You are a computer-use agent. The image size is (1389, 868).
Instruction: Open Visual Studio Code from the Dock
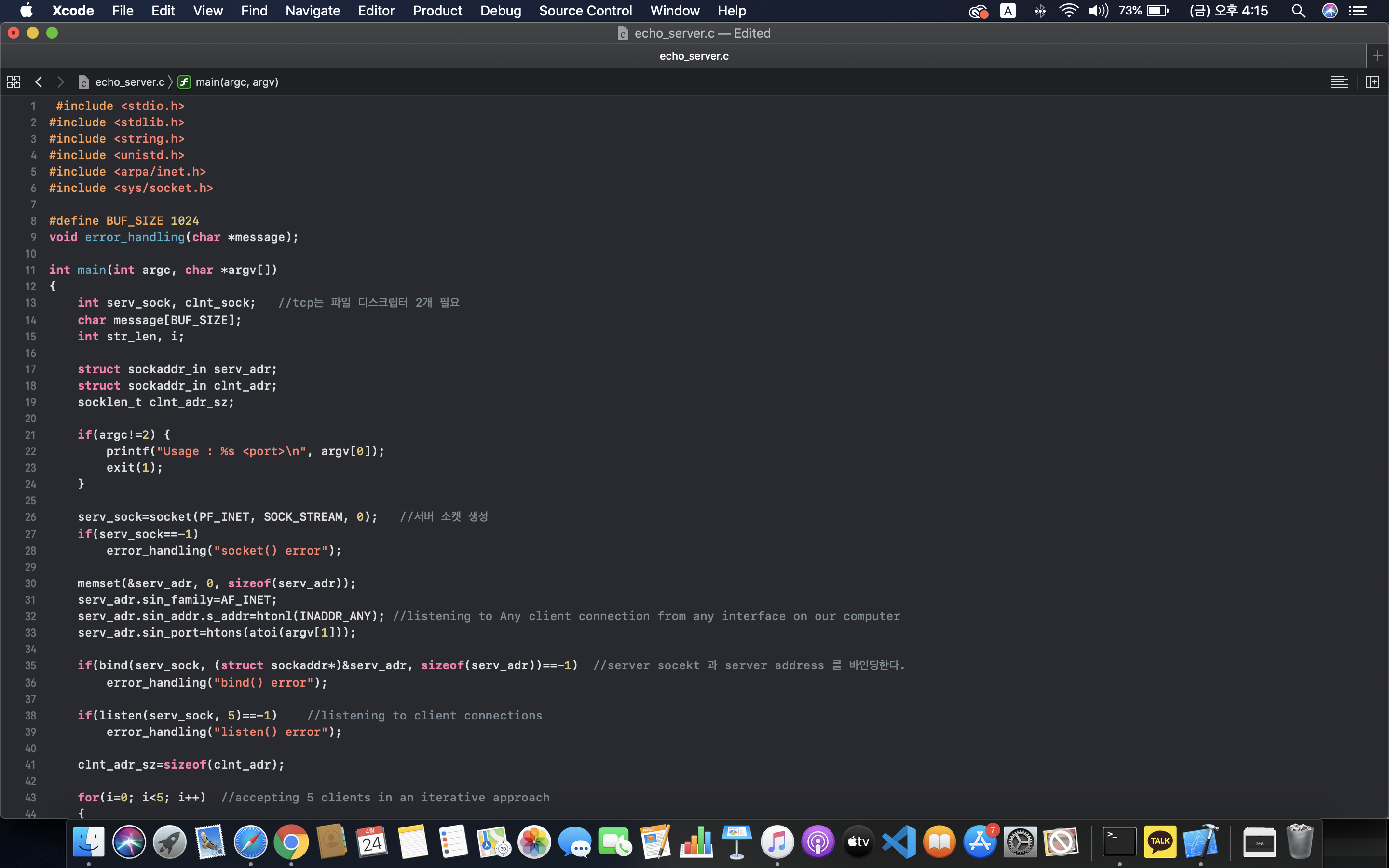(899, 842)
